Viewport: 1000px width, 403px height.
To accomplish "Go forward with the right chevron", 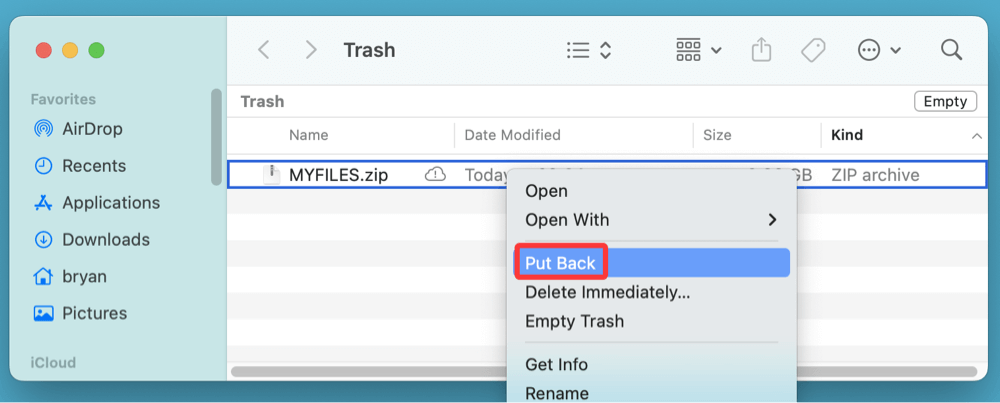I will tap(311, 50).
